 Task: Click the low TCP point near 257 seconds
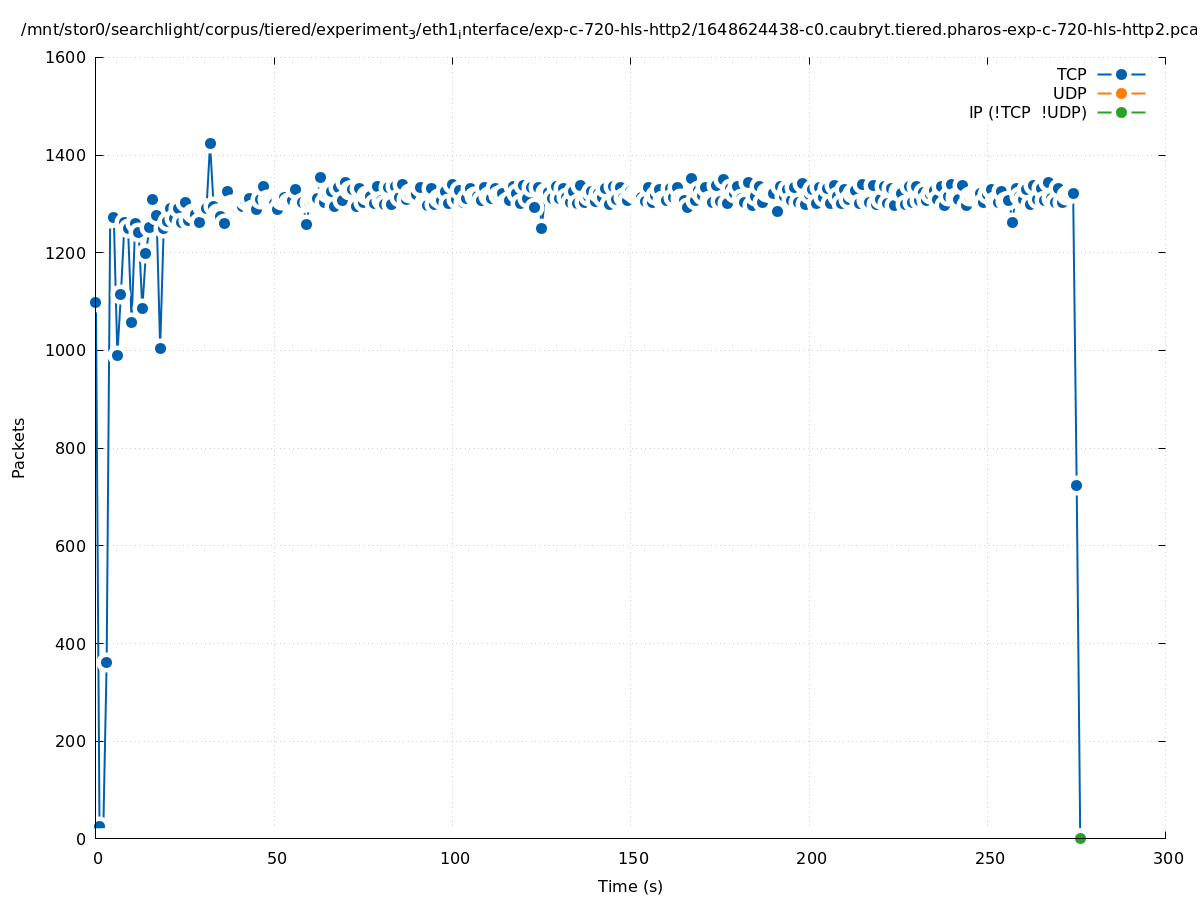click(x=1012, y=222)
